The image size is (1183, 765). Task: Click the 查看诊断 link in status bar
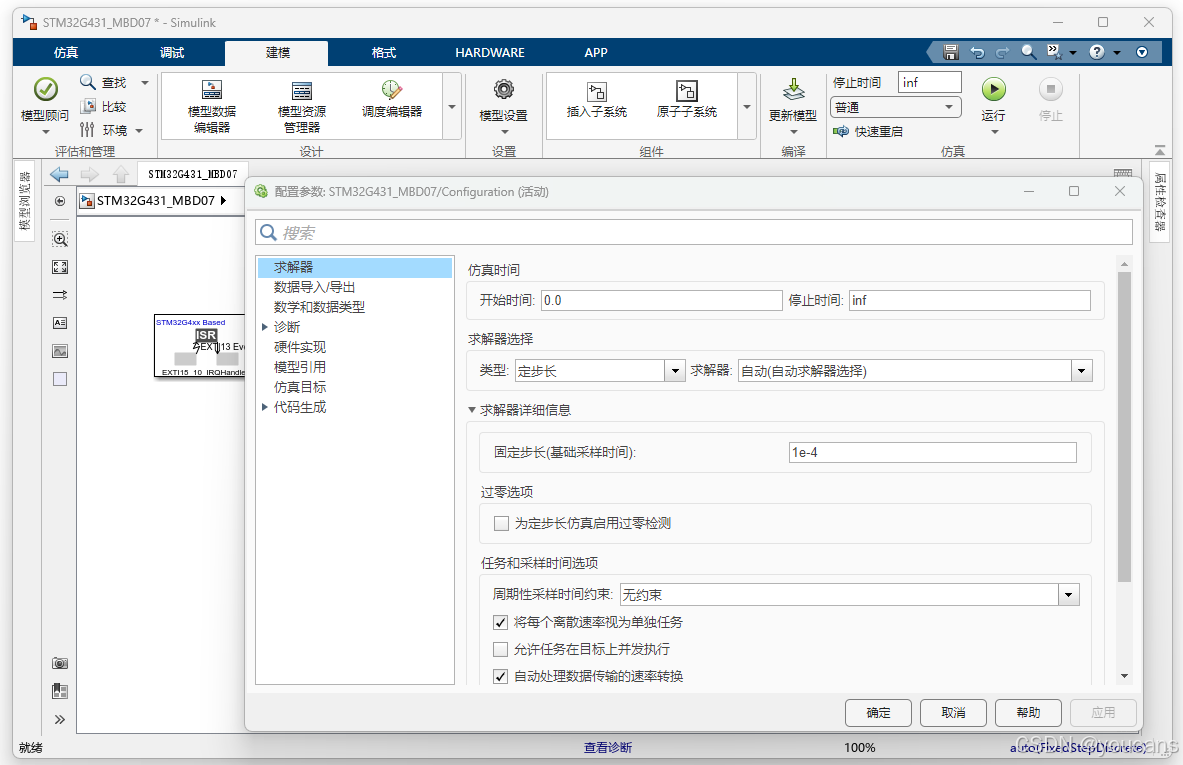tap(608, 748)
